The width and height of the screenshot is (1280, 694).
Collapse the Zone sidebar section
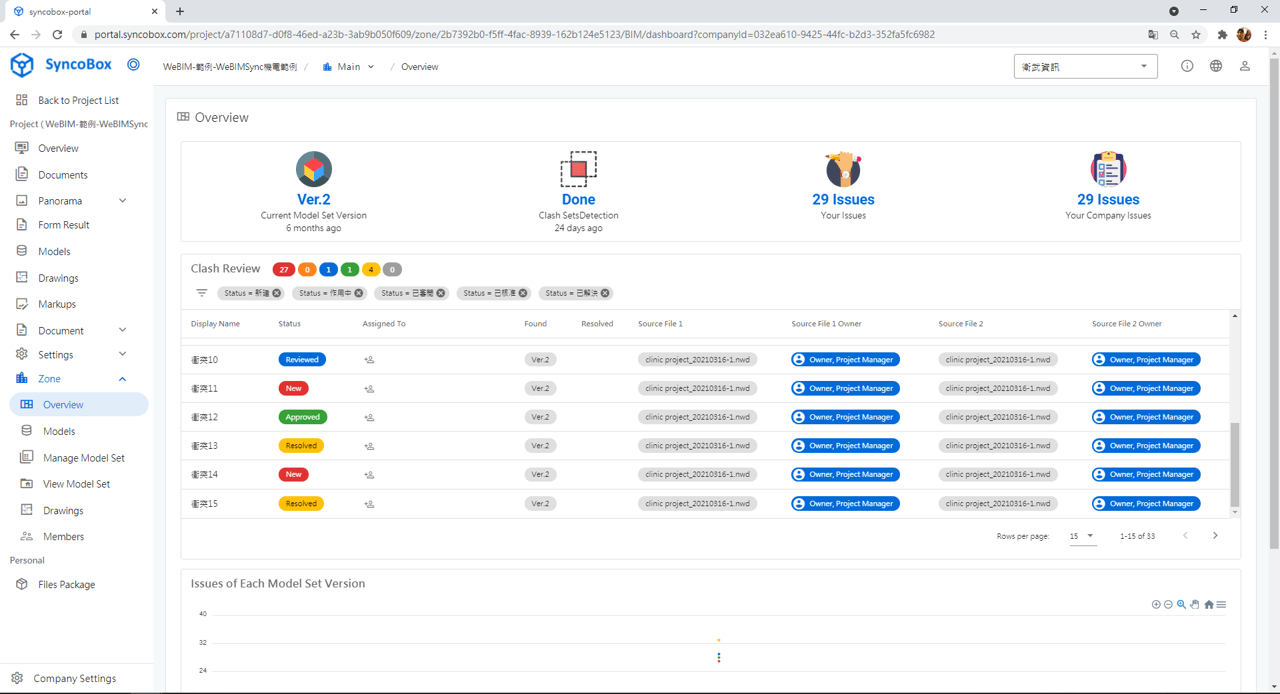click(123, 379)
